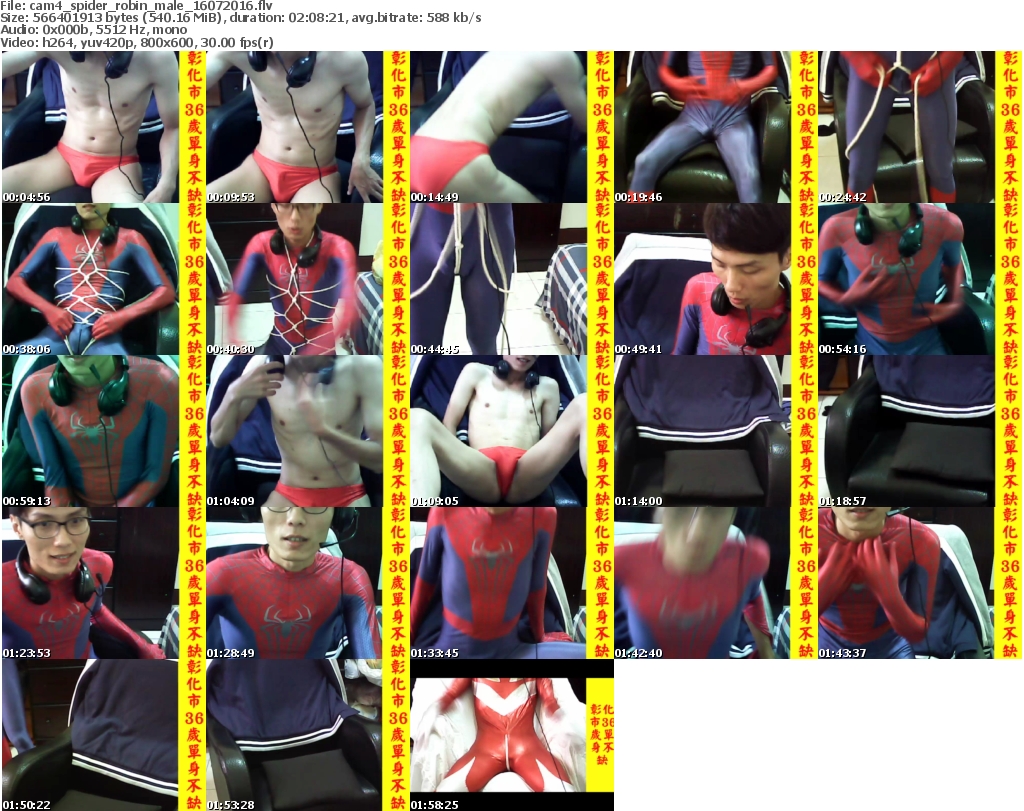This screenshot has height=811, width=1024.
Task: Click the frame at 00:38:06
Action: point(104,279)
